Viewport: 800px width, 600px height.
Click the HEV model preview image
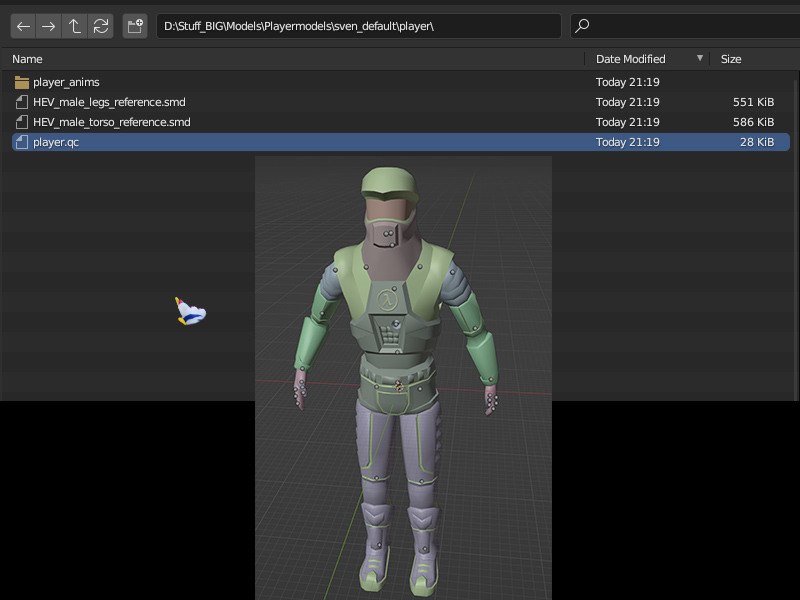pyautogui.click(x=403, y=378)
